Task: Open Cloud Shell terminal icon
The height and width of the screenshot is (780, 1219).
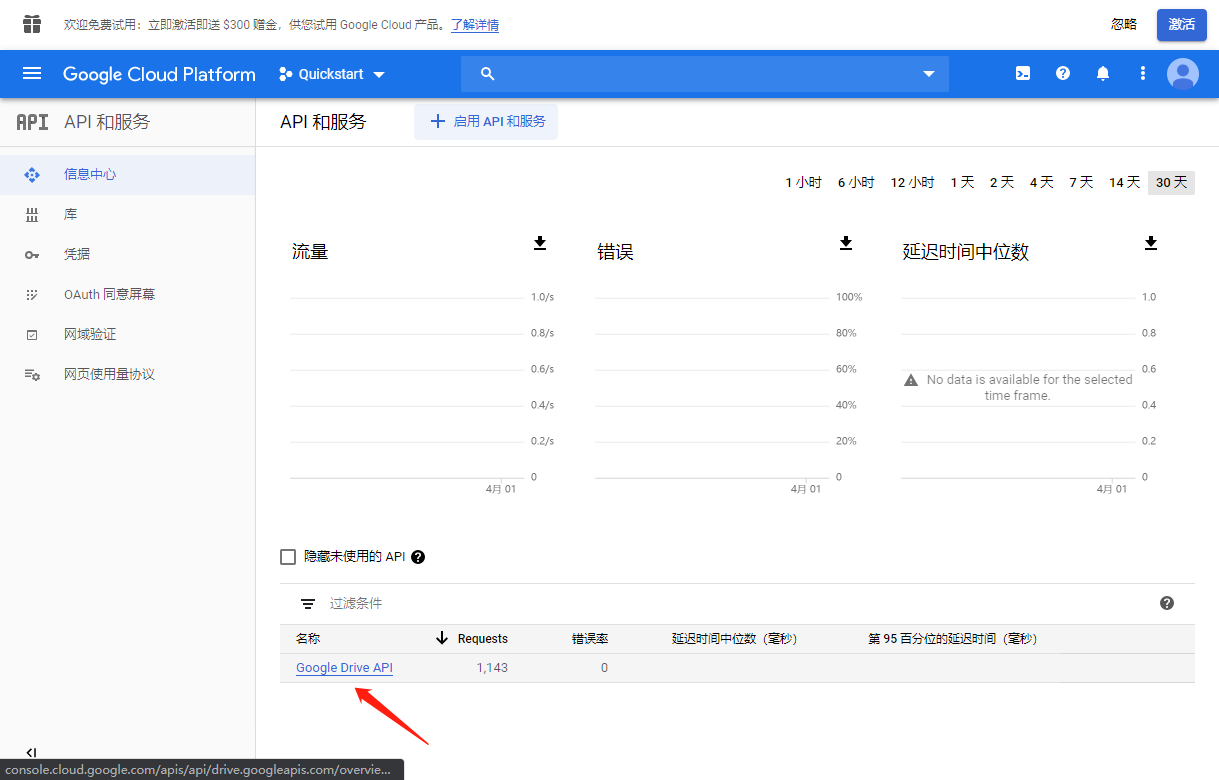Action: [x=1023, y=74]
